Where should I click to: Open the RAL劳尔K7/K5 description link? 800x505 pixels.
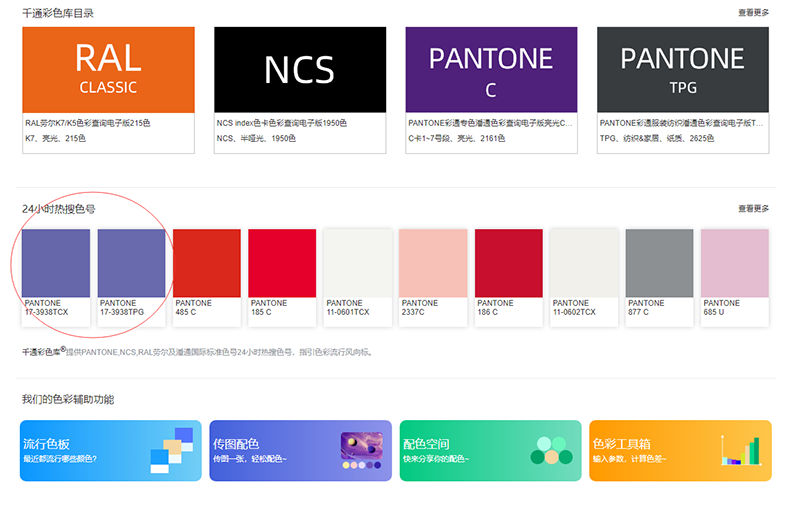pos(87,123)
